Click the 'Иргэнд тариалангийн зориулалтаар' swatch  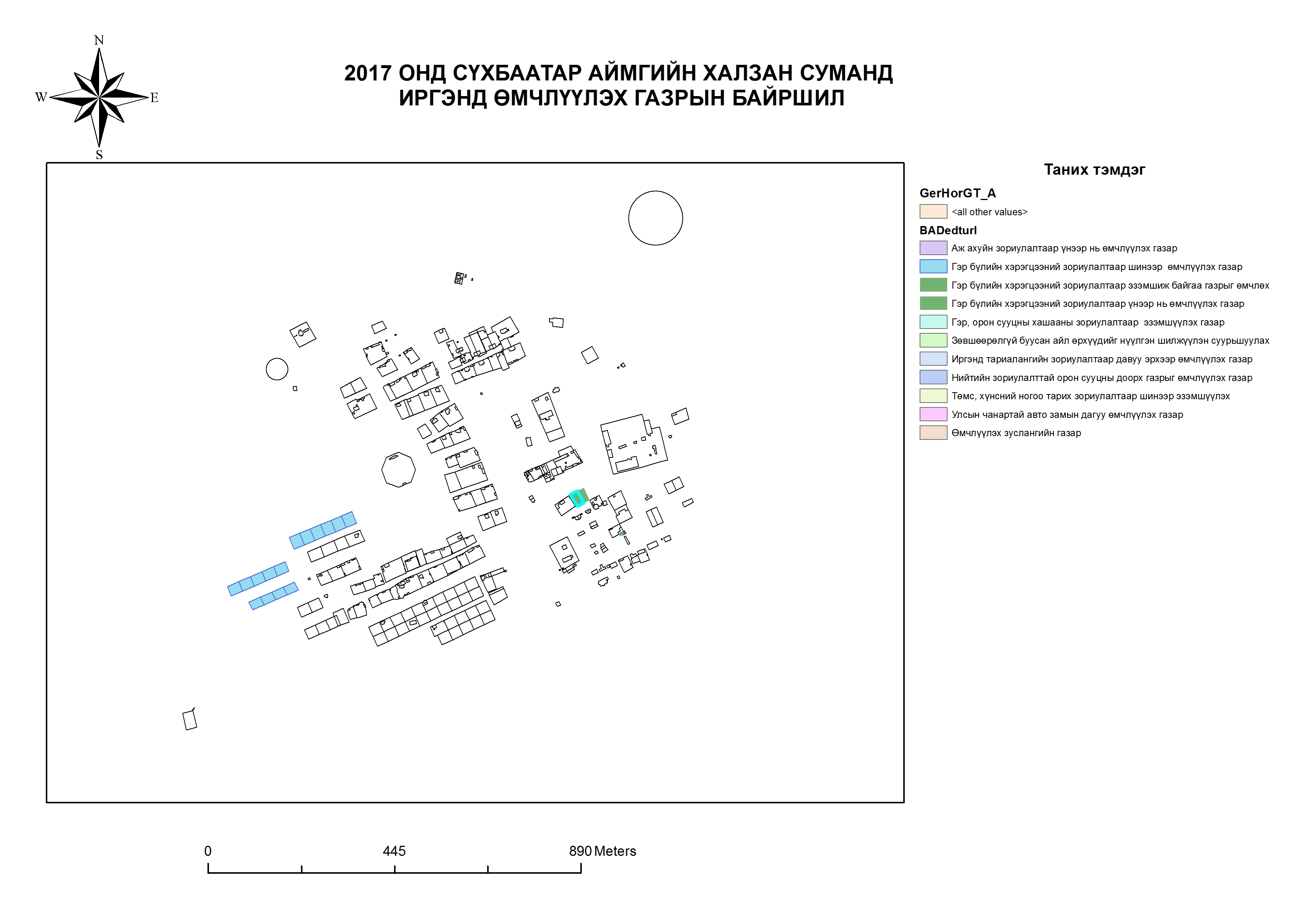[x=933, y=359]
